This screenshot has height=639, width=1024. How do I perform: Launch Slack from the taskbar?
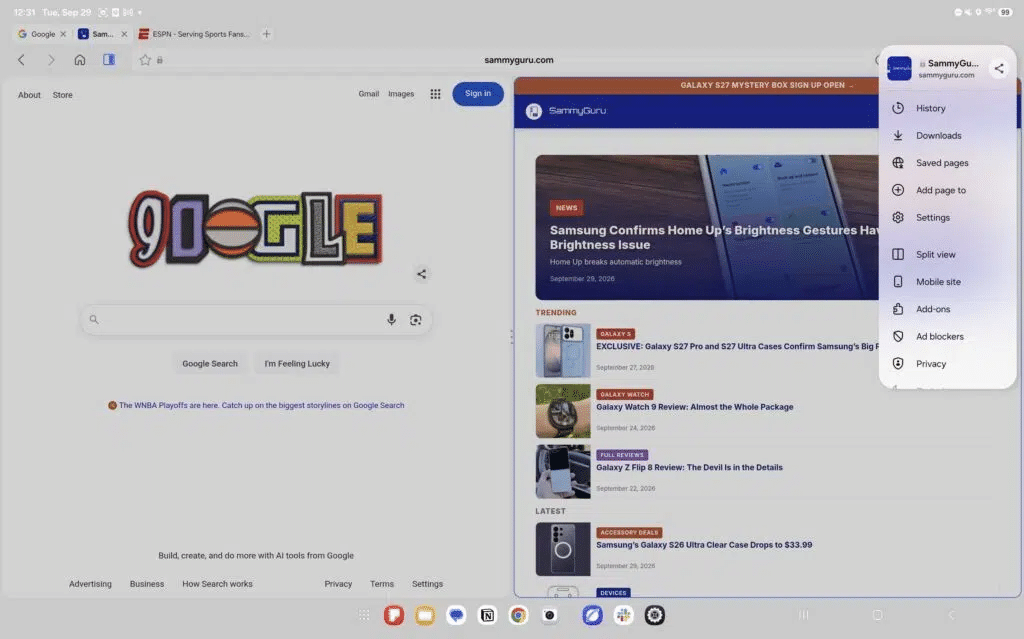point(624,615)
